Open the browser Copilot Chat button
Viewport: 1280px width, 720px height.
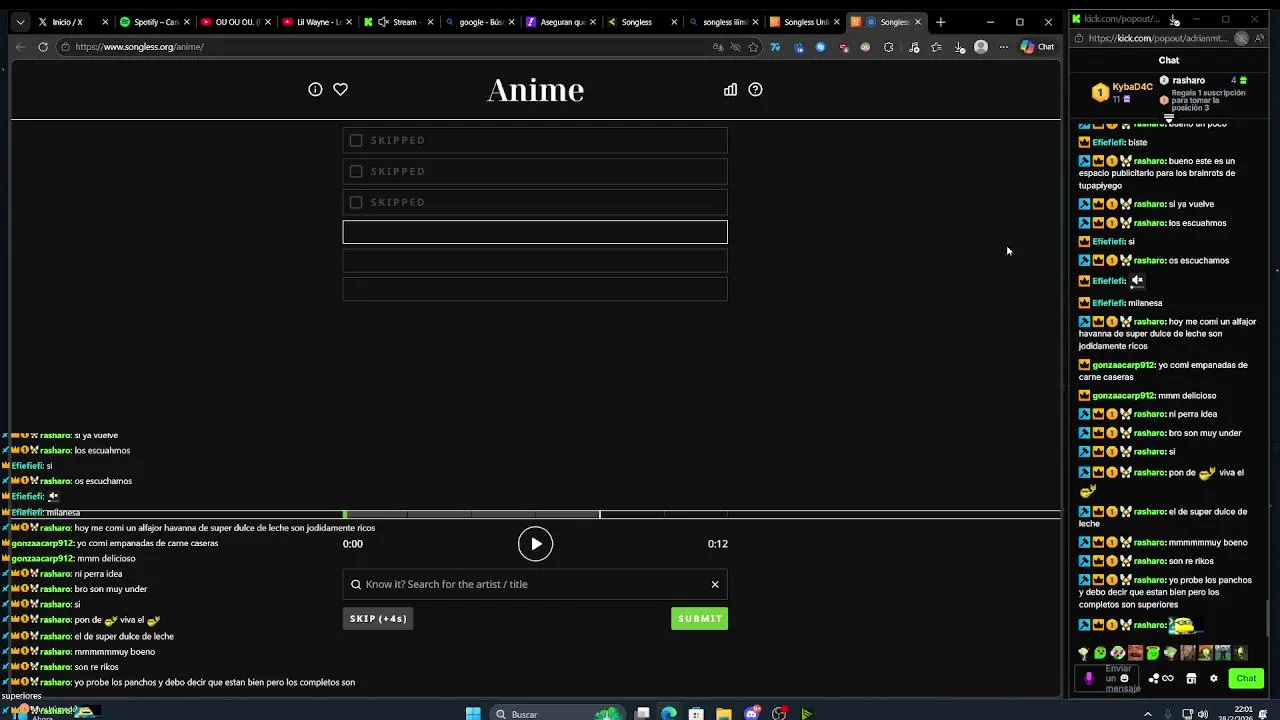[1037, 47]
